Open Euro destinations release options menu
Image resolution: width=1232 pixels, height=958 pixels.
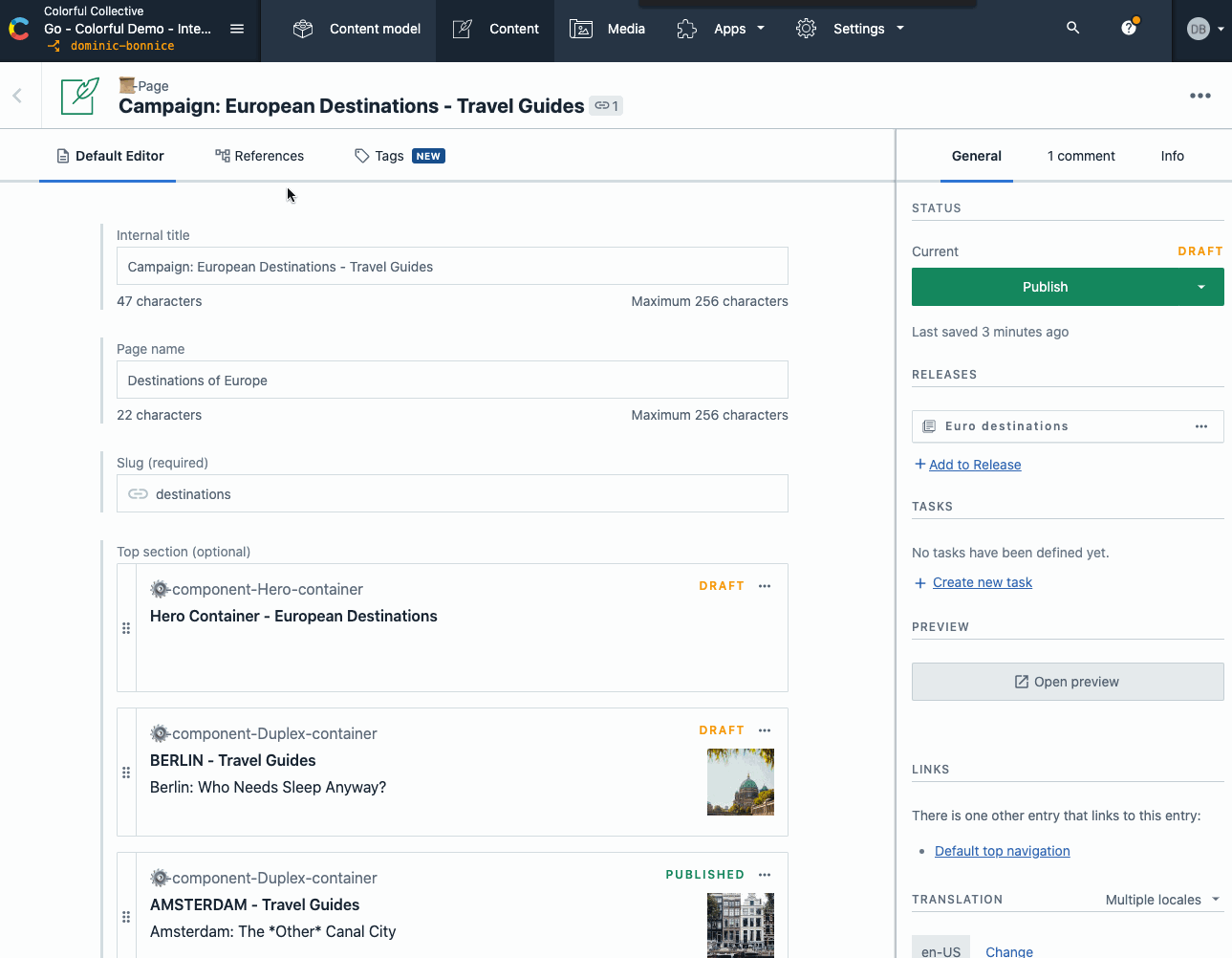tap(1201, 426)
